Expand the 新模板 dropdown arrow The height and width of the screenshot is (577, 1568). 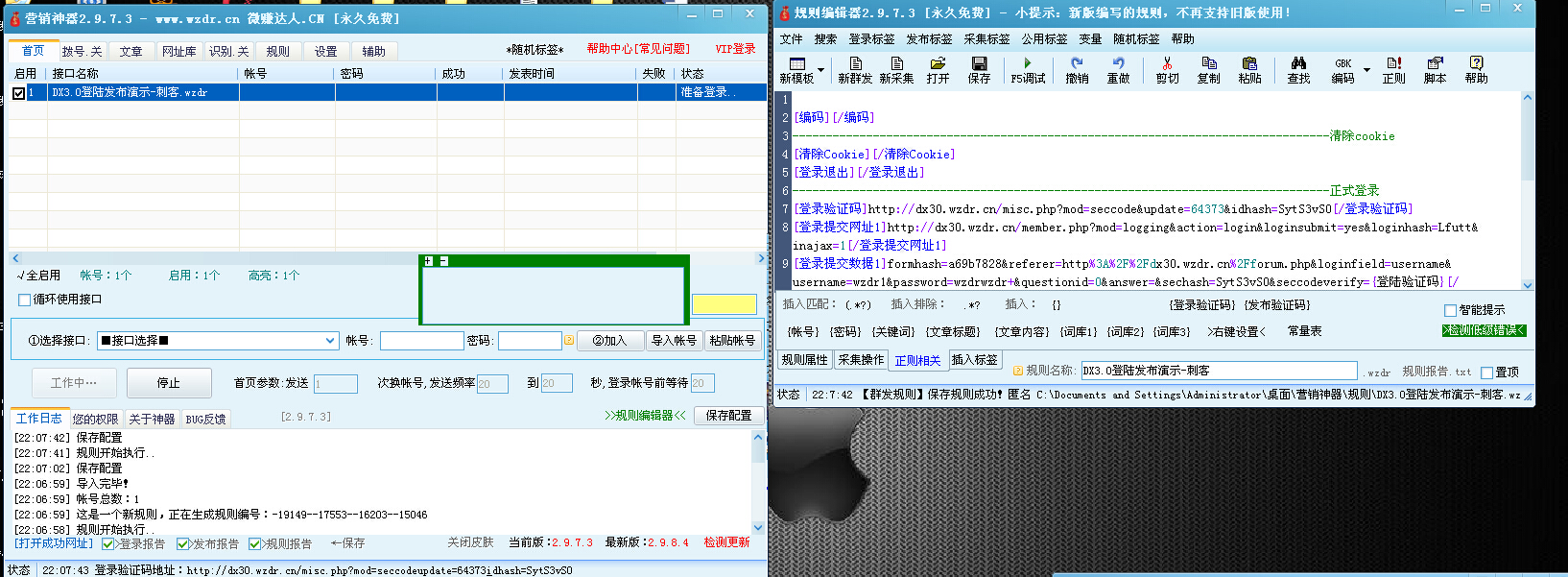point(820,70)
